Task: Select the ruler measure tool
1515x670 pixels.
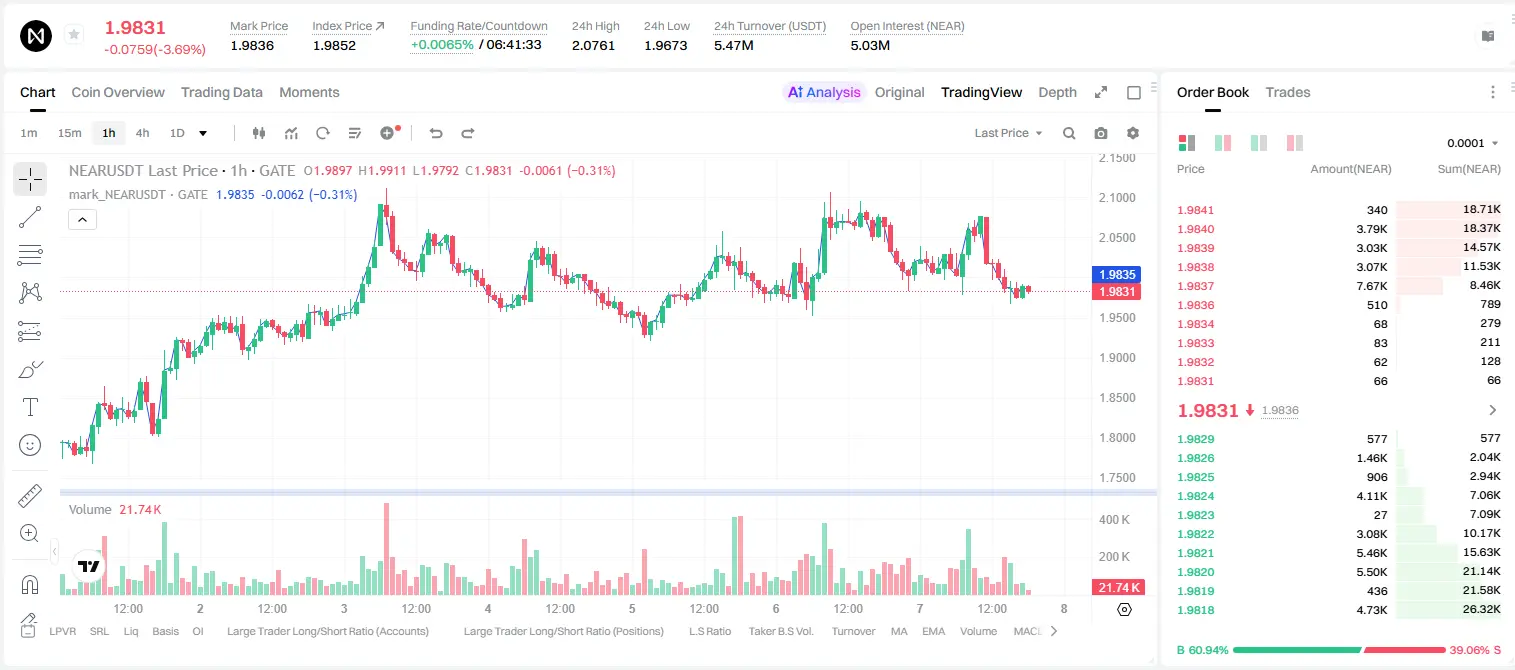Action: 30,496
